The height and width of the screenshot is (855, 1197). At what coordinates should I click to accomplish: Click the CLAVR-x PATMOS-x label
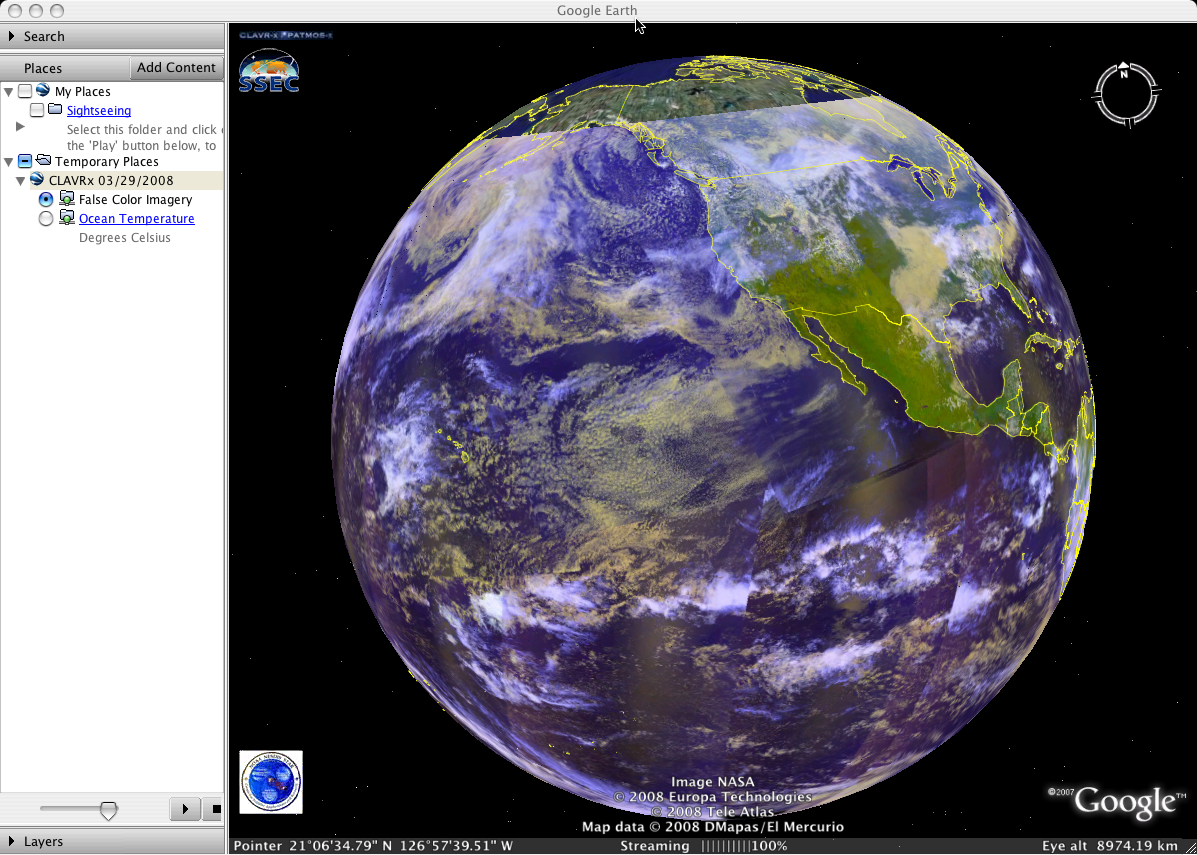[286, 35]
